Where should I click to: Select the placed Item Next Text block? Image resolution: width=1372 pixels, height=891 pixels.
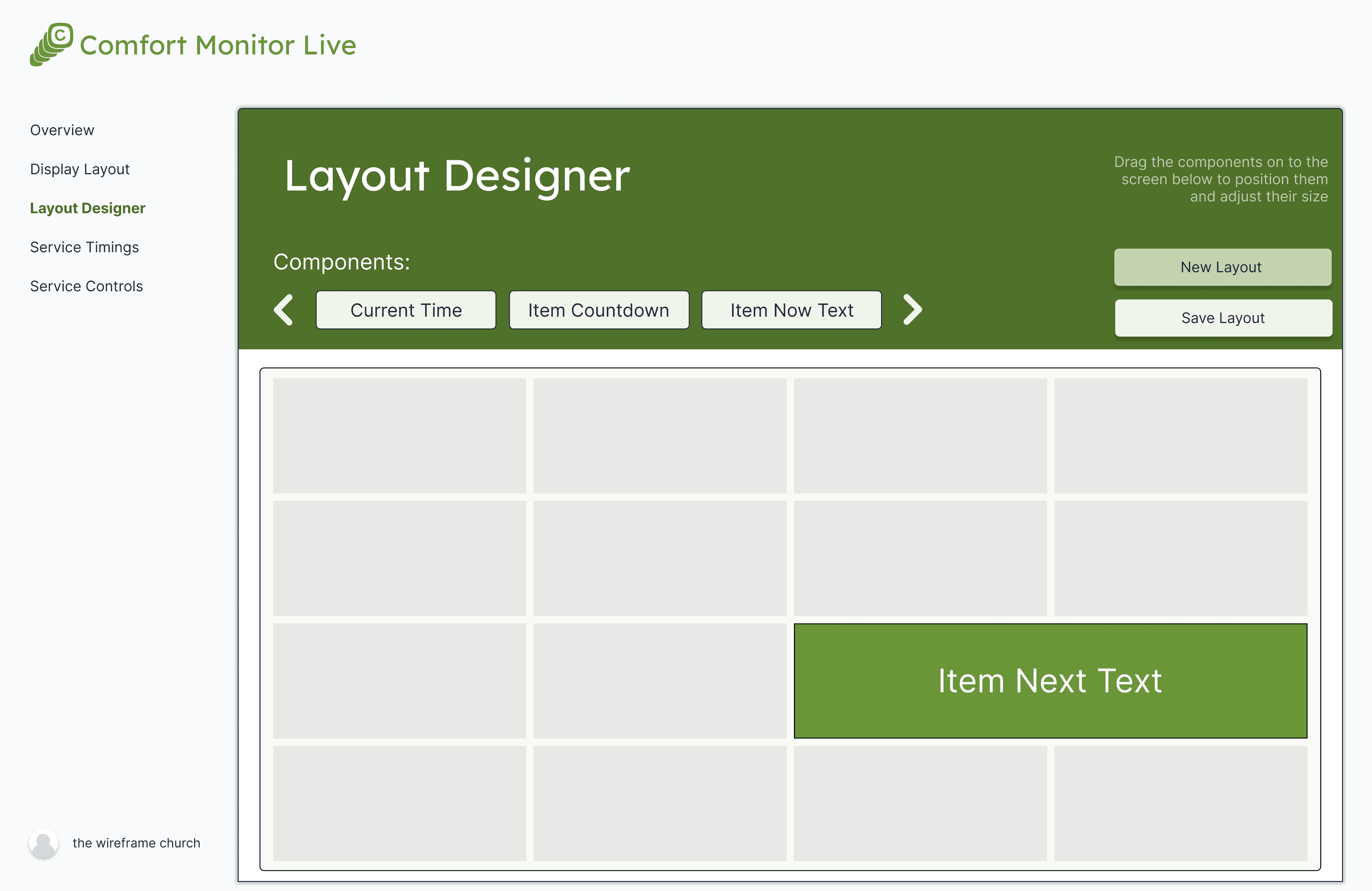[1050, 681]
